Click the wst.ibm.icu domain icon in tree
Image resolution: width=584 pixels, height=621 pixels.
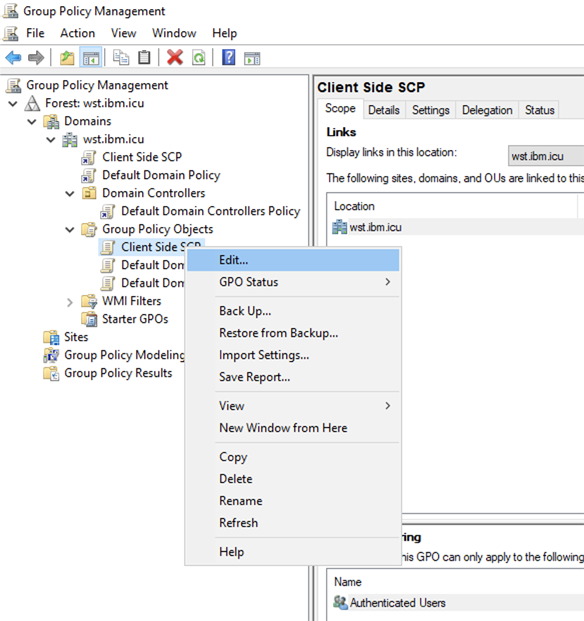pyautogui.click(x=70, y=139)
